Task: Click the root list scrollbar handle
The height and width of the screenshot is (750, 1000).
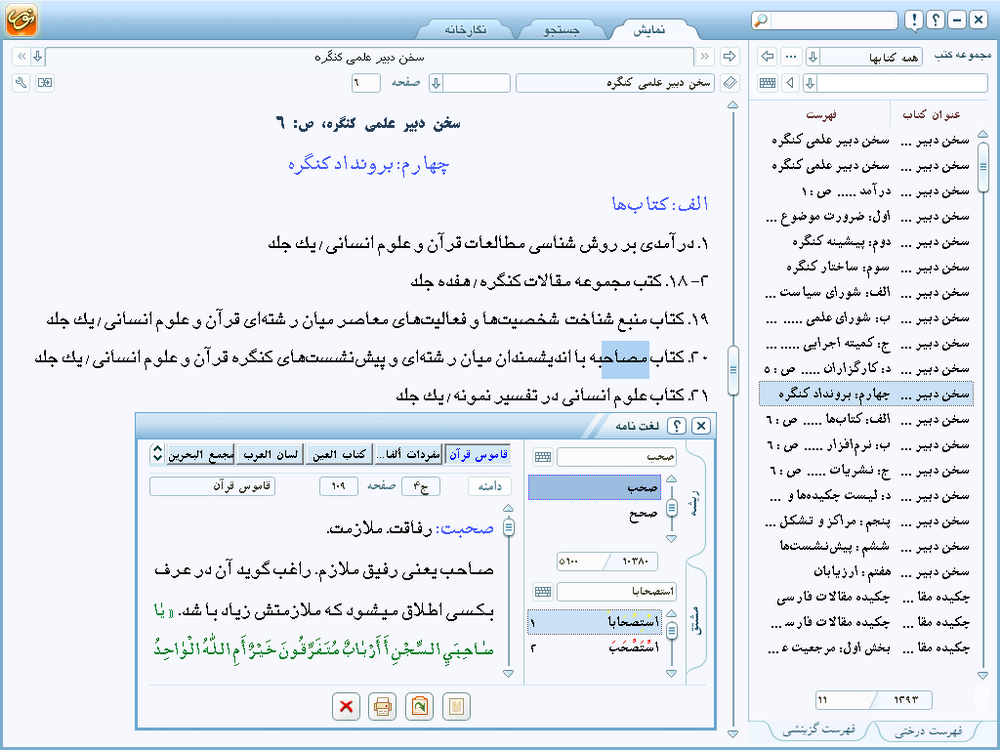Action: (x=672, y=508)
